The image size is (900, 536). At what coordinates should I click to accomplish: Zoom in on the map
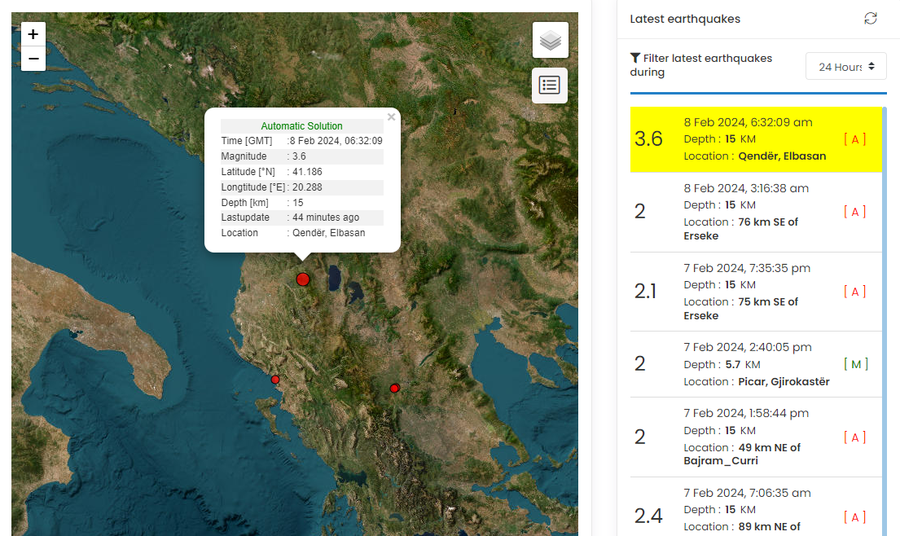point(33,34)
